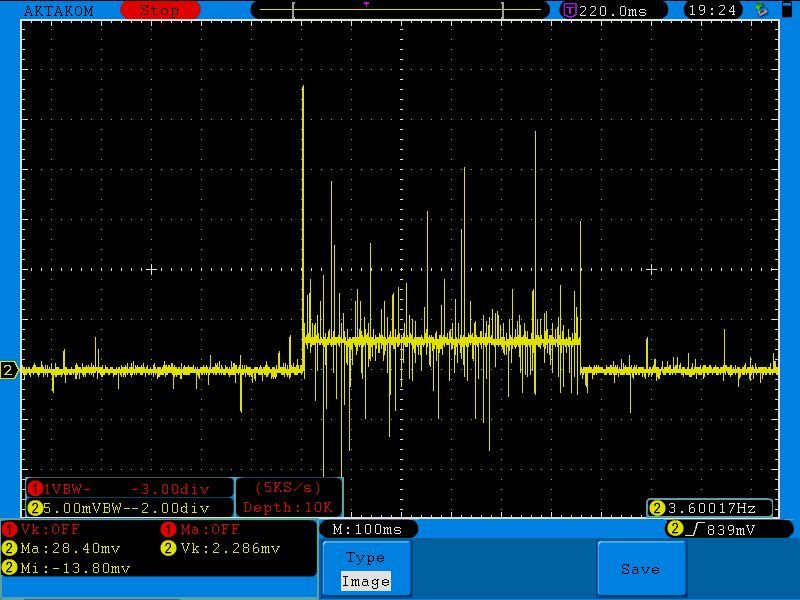Click the USB connection icon in top bar
This screenshot has height=600, width=800.
click(x=762, y=10)
